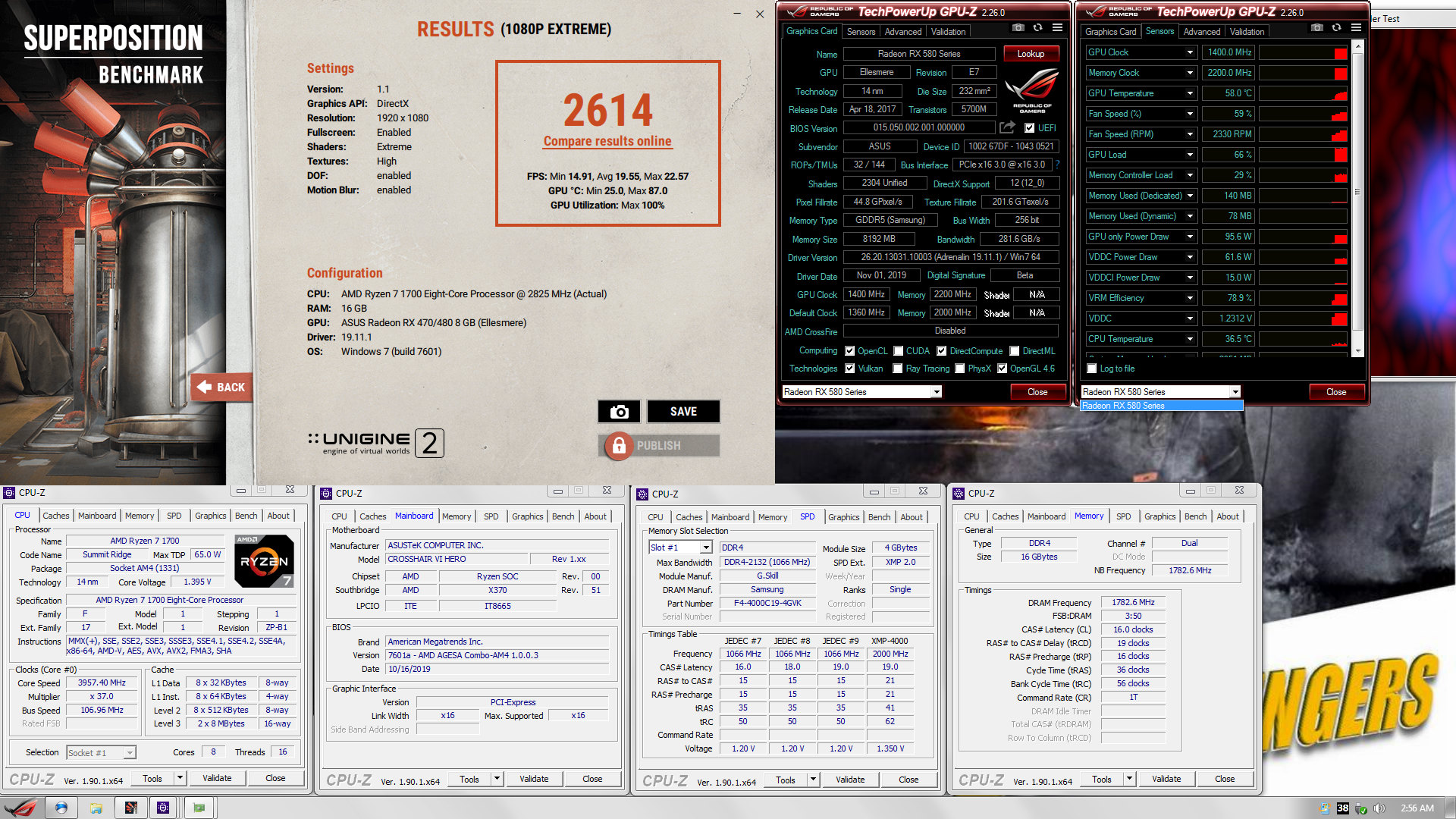Minimize the Superposition results window
The image size is (1456, 819).
pyautogui.click(x=738, y=14)
